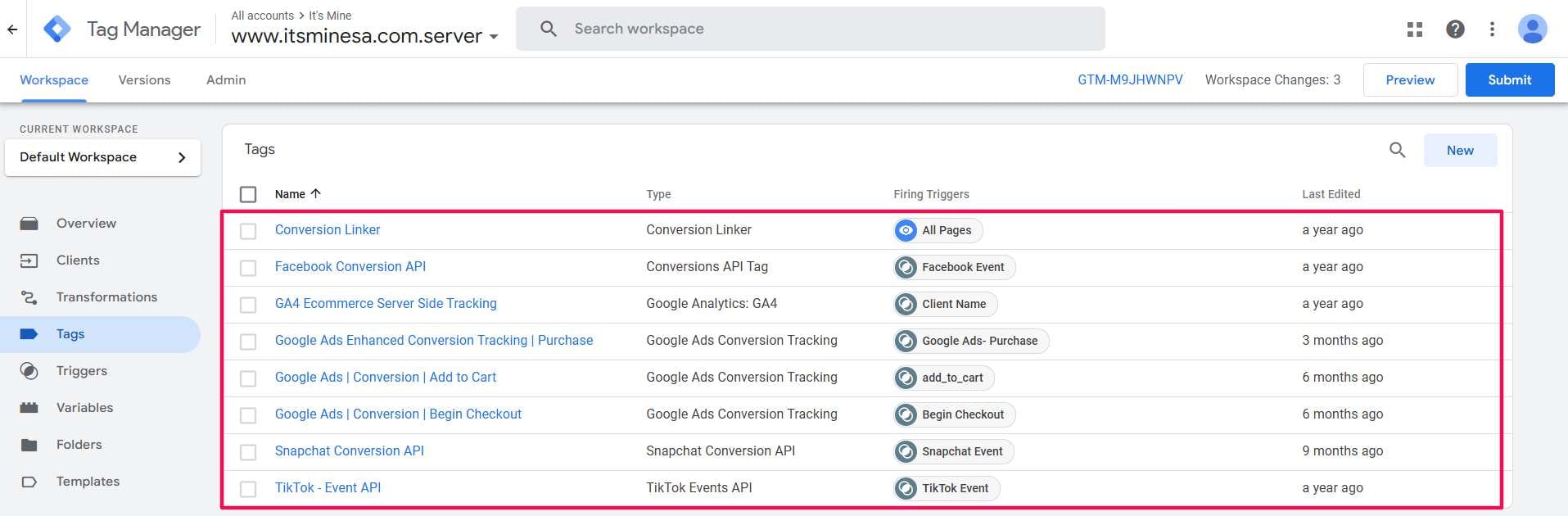Screen dimensions: 1568x516
Task: Open the Facebook Conversion API tag link
Action: click(350, 267)
